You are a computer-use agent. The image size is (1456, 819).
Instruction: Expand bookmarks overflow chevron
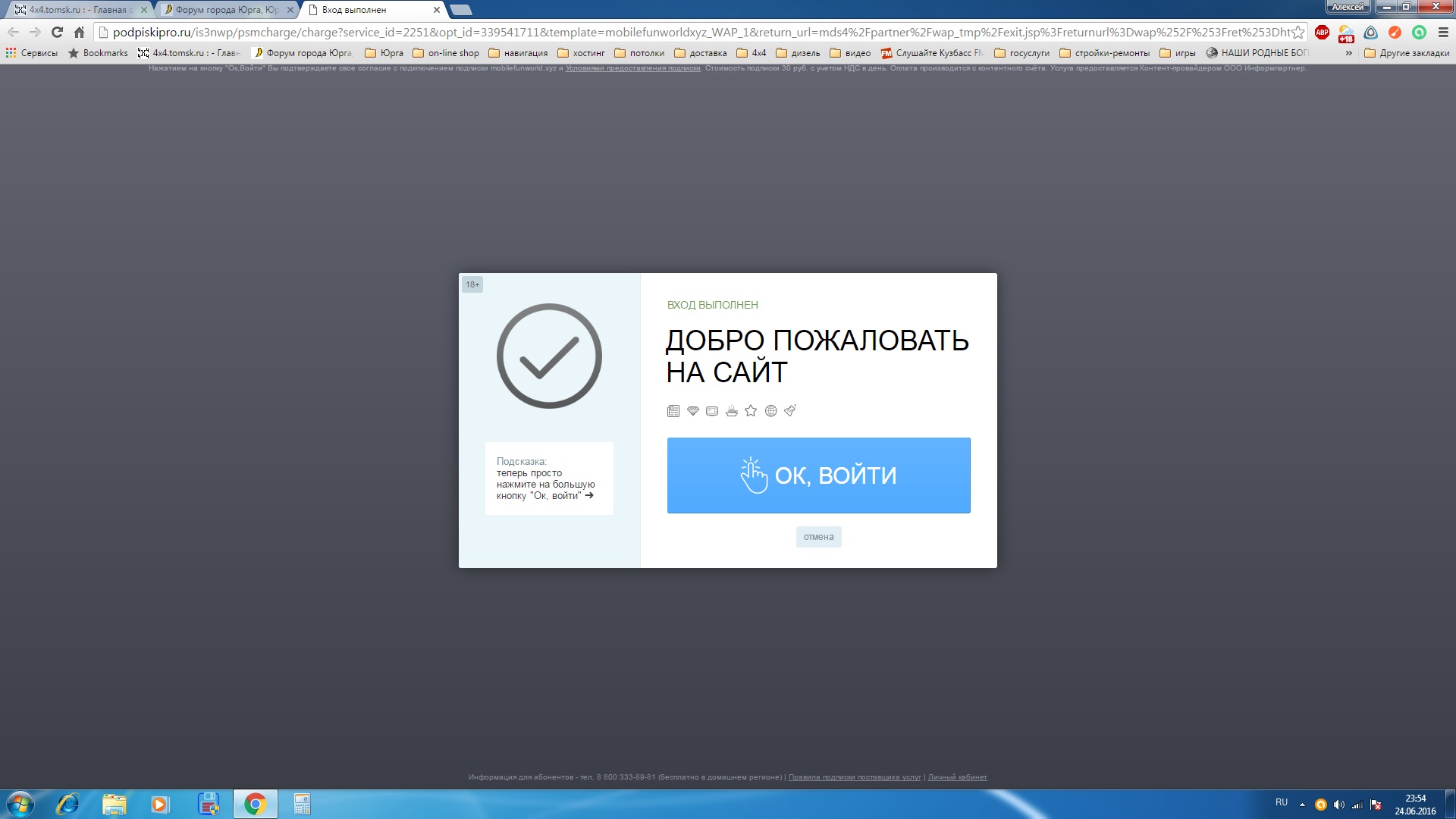(1348, 53)
